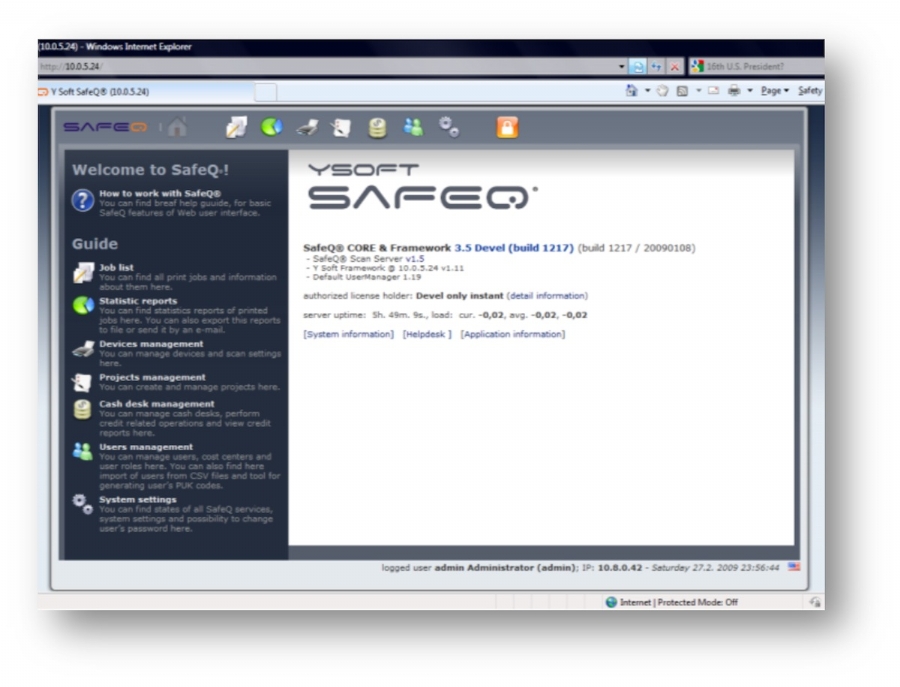This screenshot has width=900, height=687.
Task: Click the hand icon in the command bar
Action: click(x=662, y=91)
